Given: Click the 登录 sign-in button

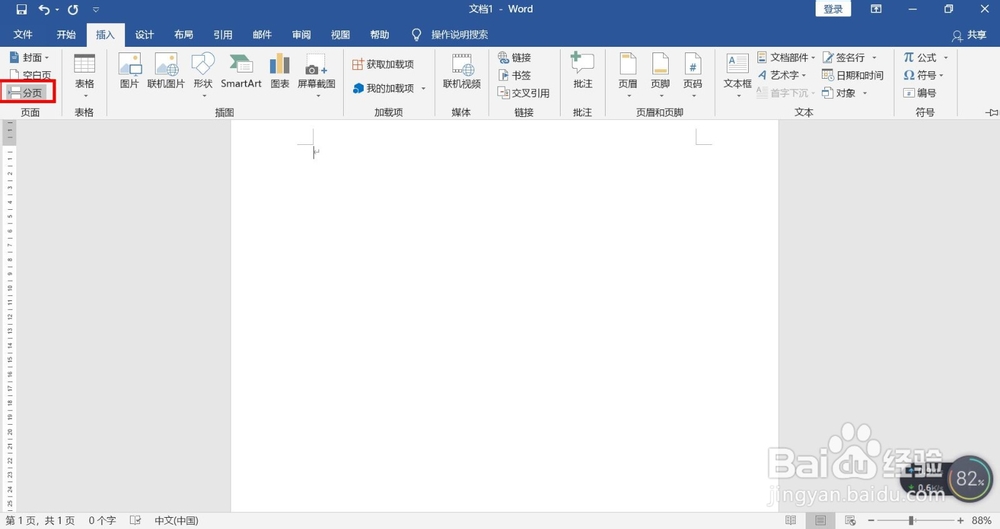Looking at the screenshot, I should point(833,9).
